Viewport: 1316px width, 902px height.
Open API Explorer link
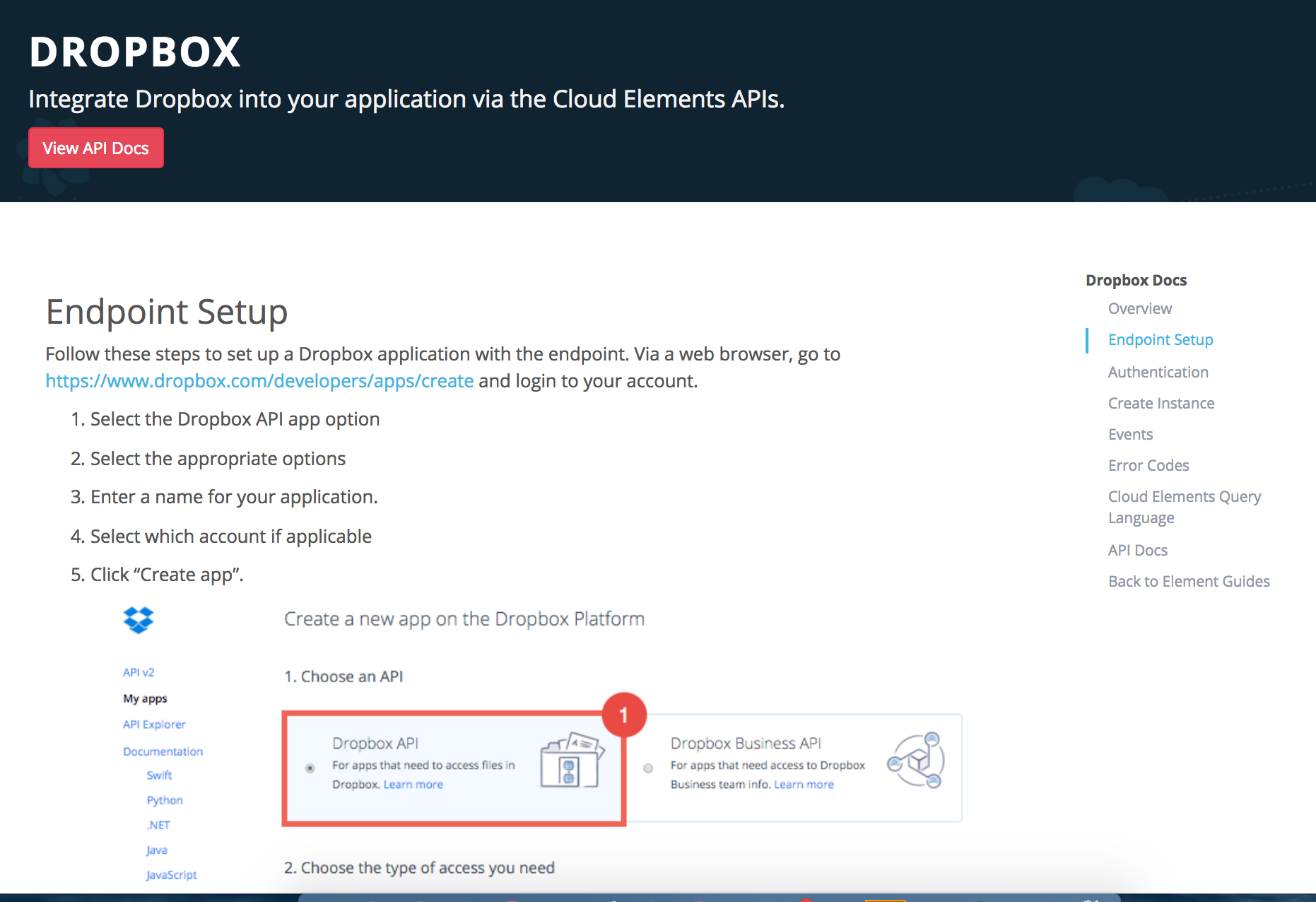[x=154, y=725]
